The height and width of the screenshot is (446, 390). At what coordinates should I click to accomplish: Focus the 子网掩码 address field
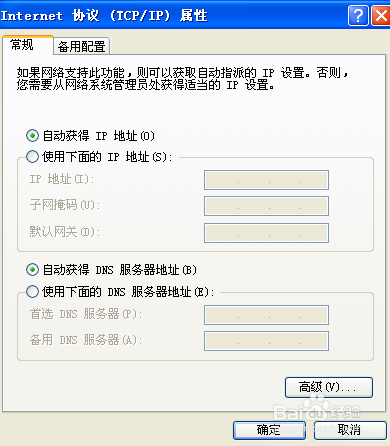point(266,206)
